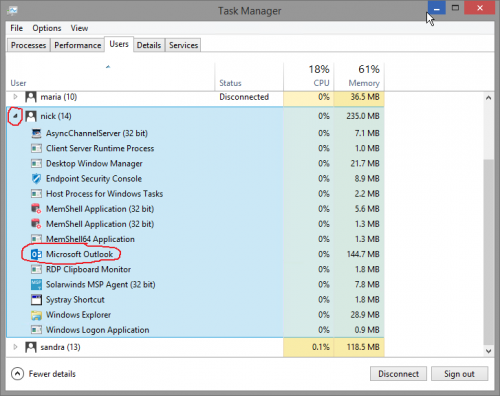Click maria's 36.5 MB memory value
500x396 pixels.
click(365, 97)
